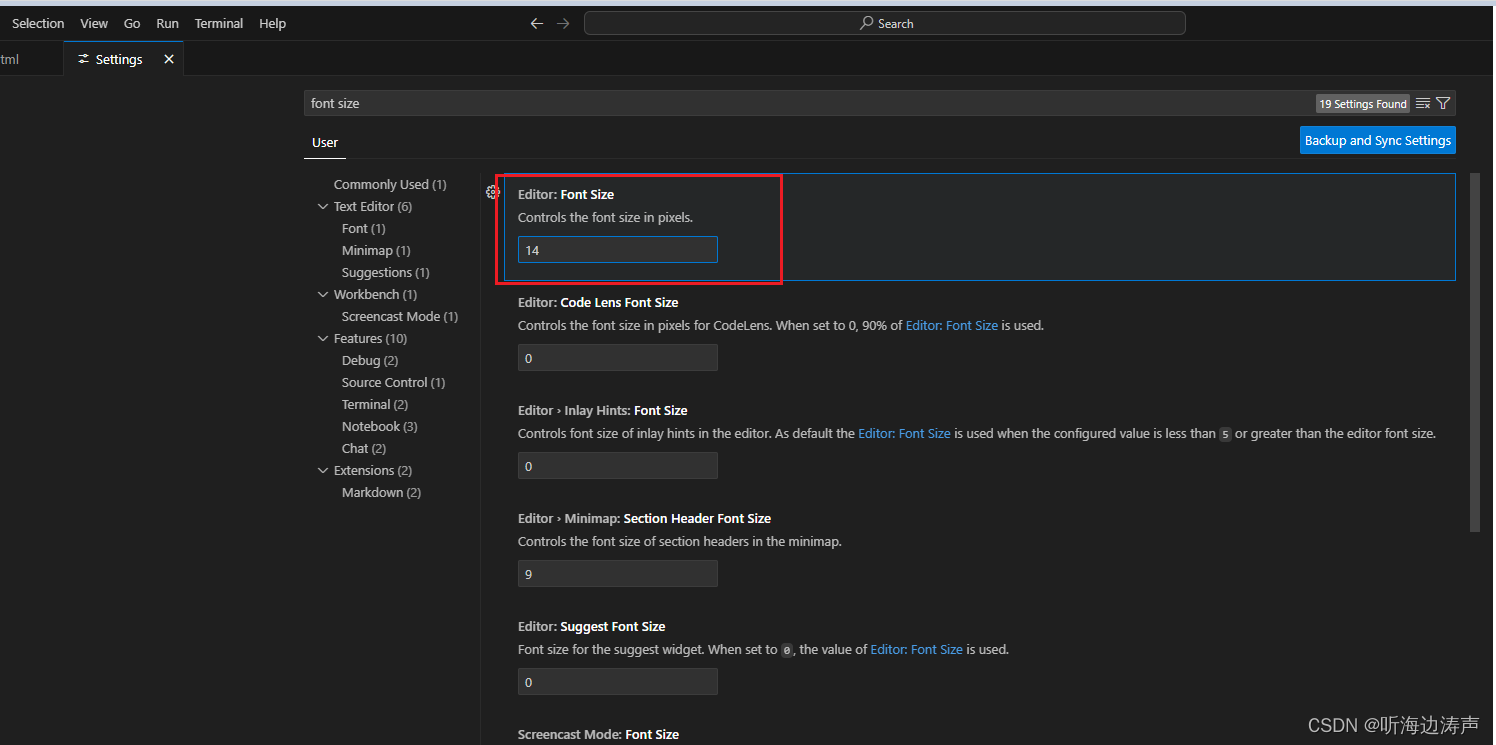
Task: Click the forward navigation arrow
Action: (563, 23)
